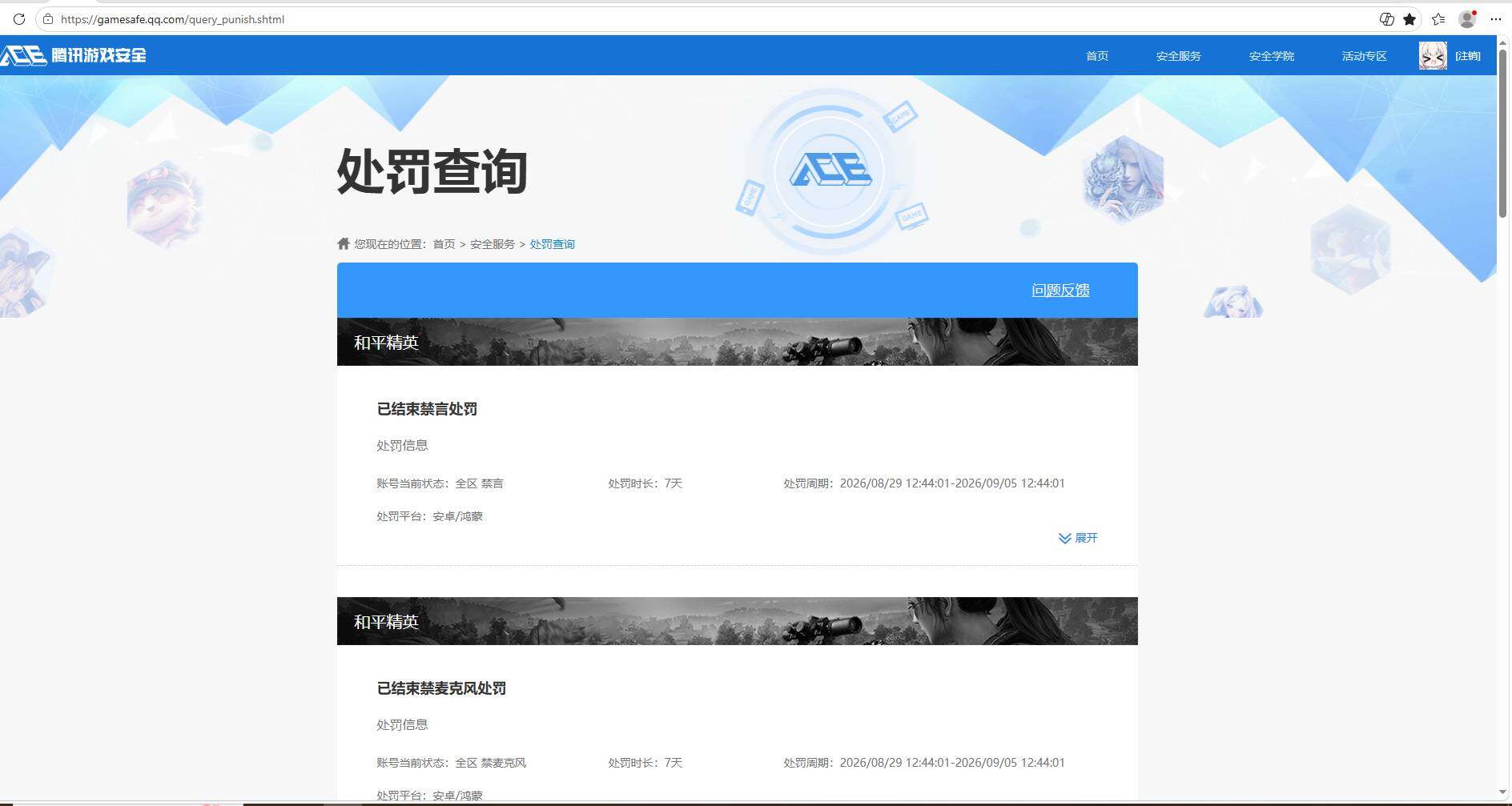Open the 活动专区 navigation item
Screen dimensions: 1512x806
tap(1365, 56)
